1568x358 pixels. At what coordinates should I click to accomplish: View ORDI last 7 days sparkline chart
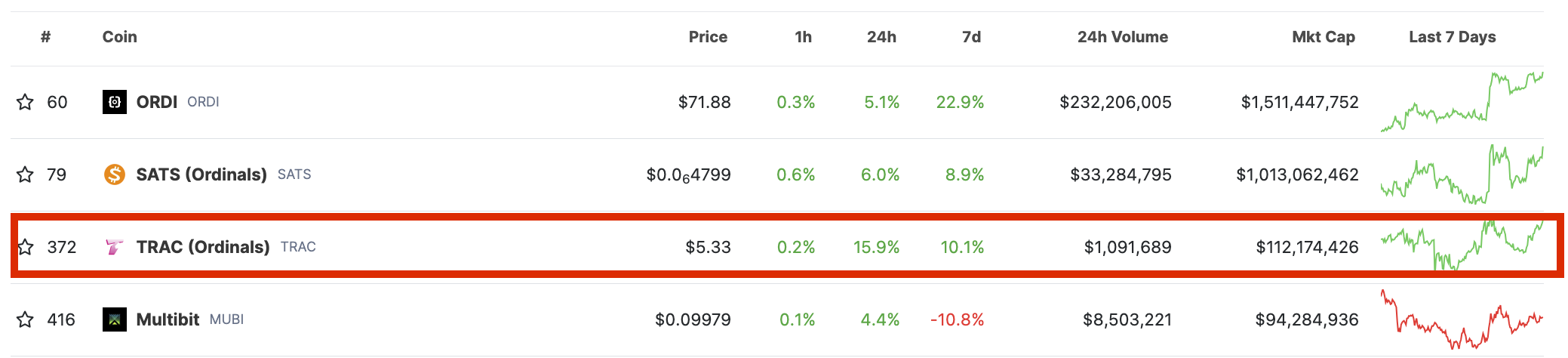1462,102
